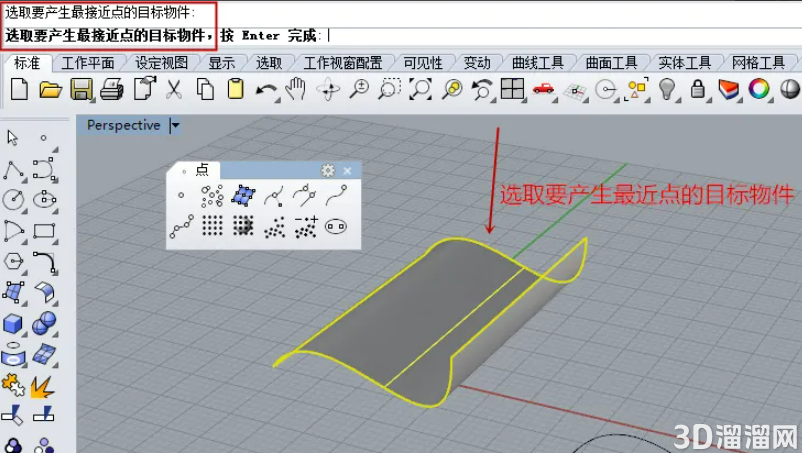Click the Point cloud icon in 点 panel
The width and height of the screenshot is (802, 453).
point(275,227)
